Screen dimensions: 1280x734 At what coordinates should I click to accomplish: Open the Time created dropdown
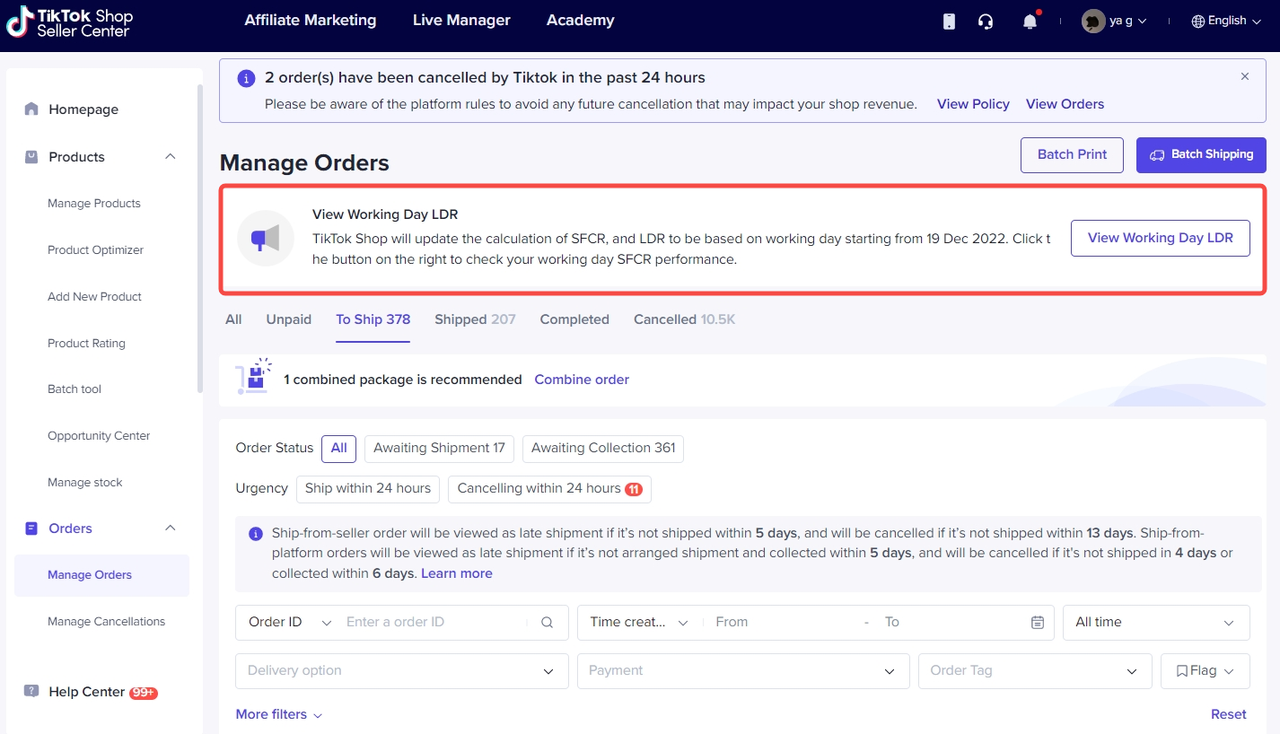639,622
